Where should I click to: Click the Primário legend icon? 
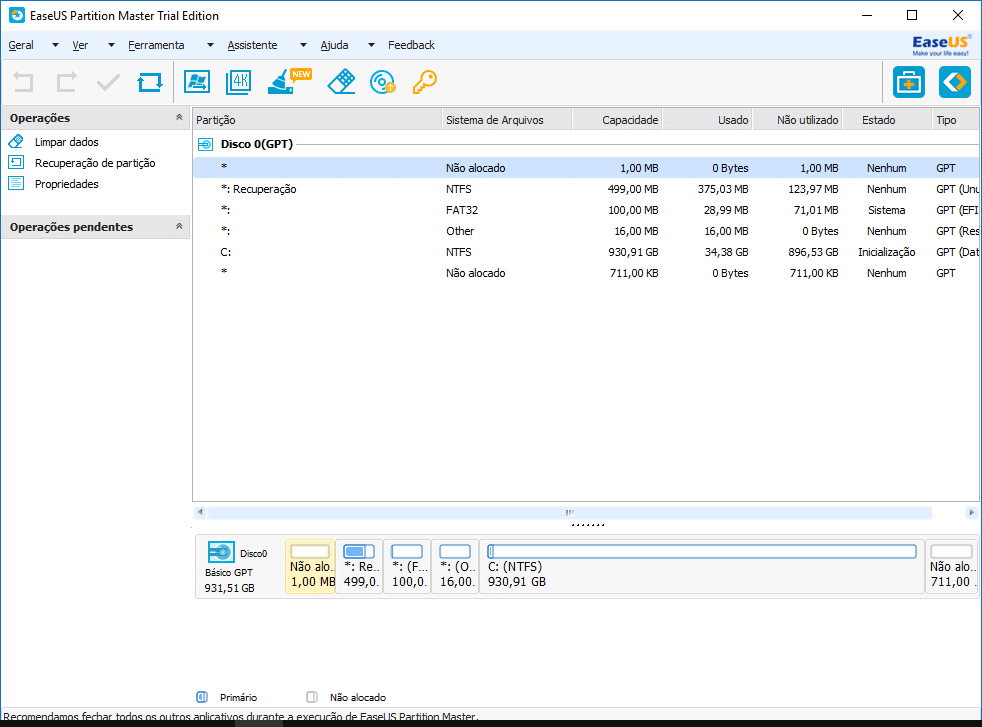[x=202, y=697]
